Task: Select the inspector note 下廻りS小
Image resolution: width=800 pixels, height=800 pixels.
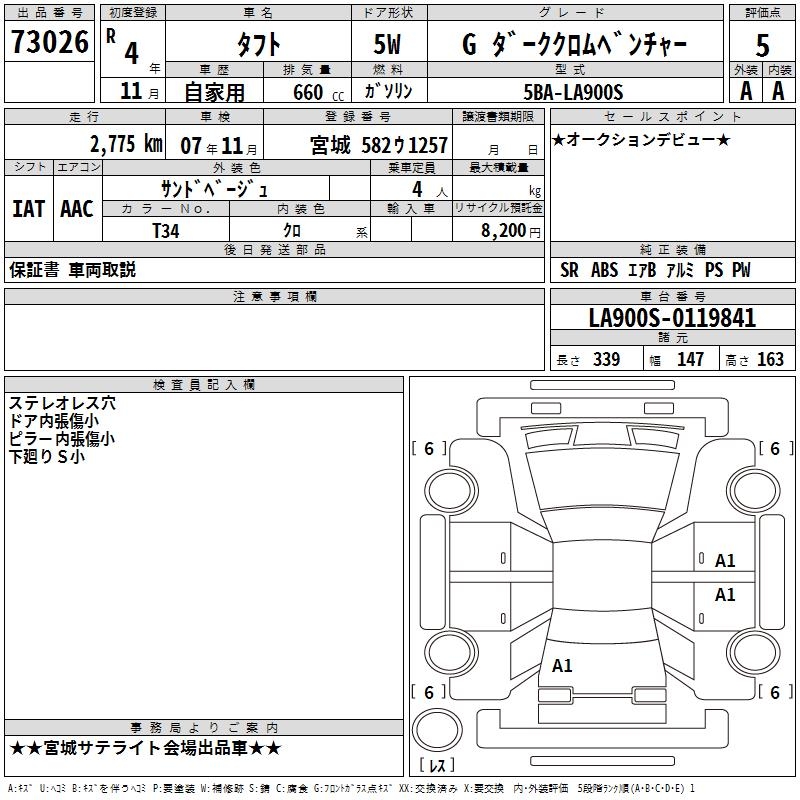Action: 46,457
